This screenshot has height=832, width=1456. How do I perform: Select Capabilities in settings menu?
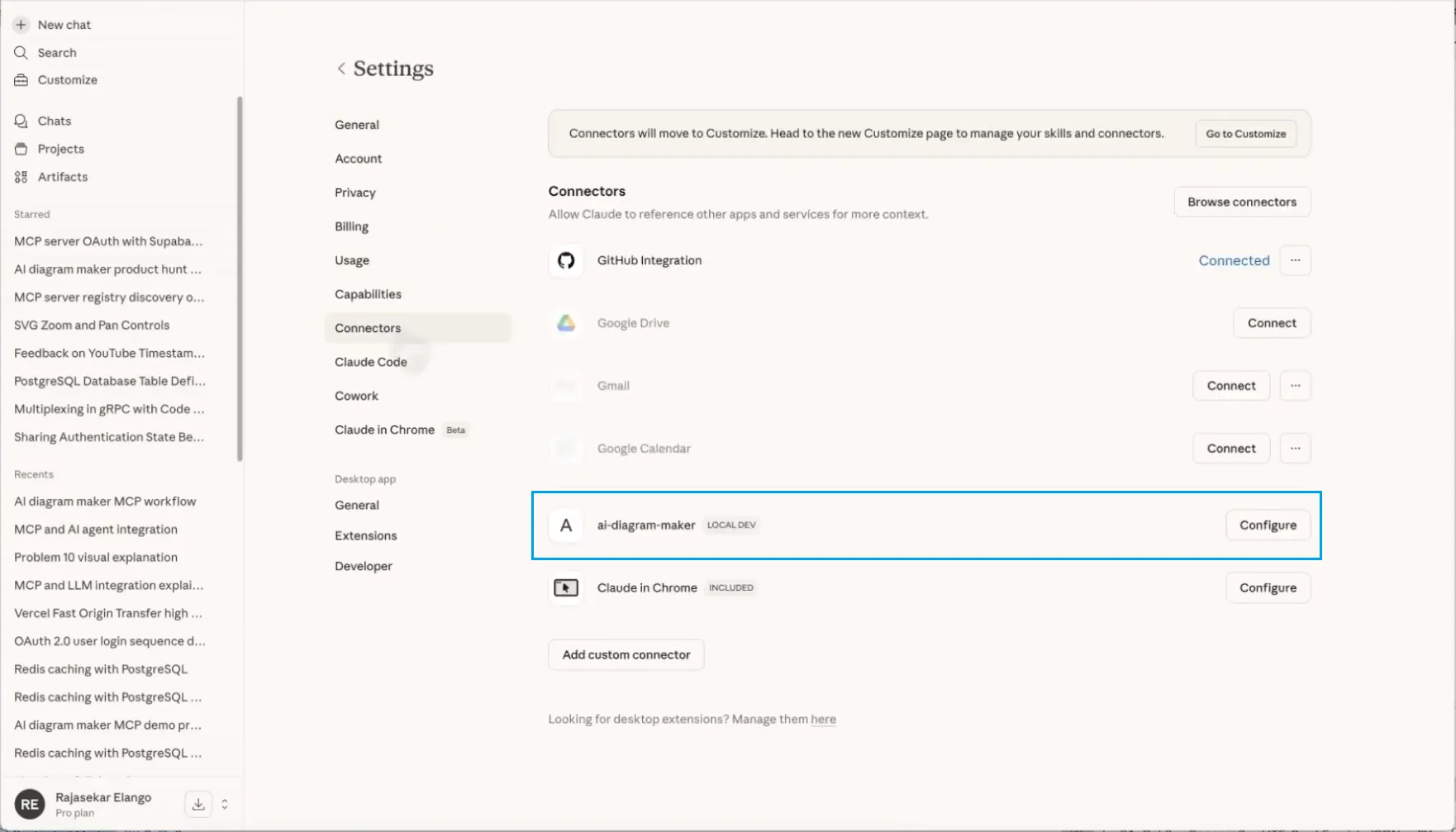(368, 294)
